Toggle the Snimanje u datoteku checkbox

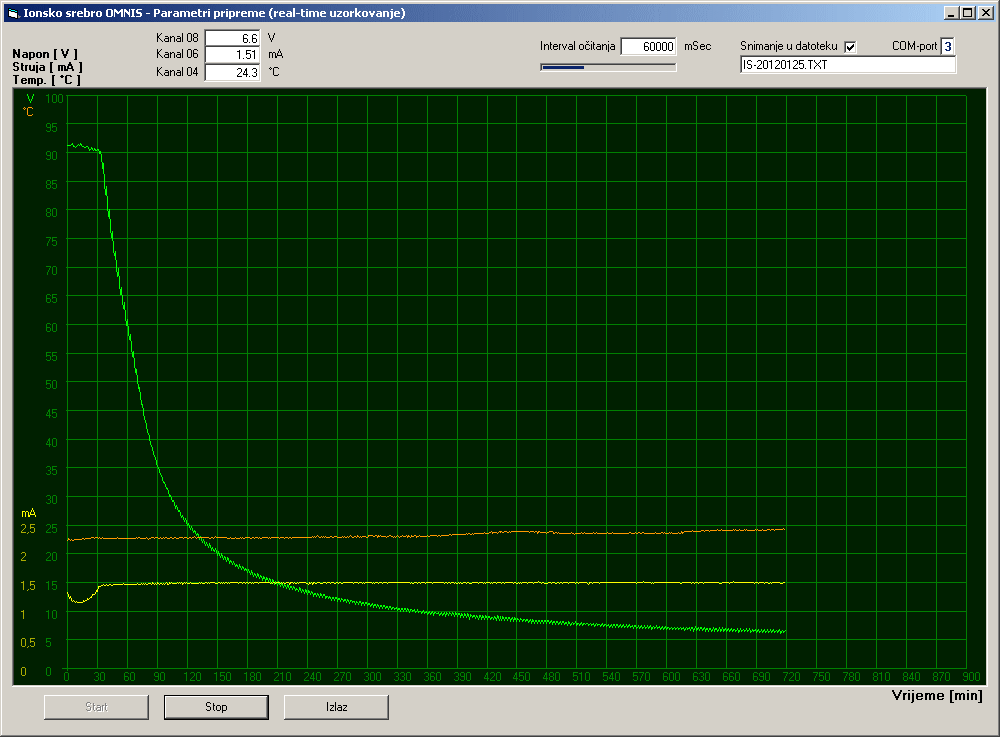pos(850,47)
